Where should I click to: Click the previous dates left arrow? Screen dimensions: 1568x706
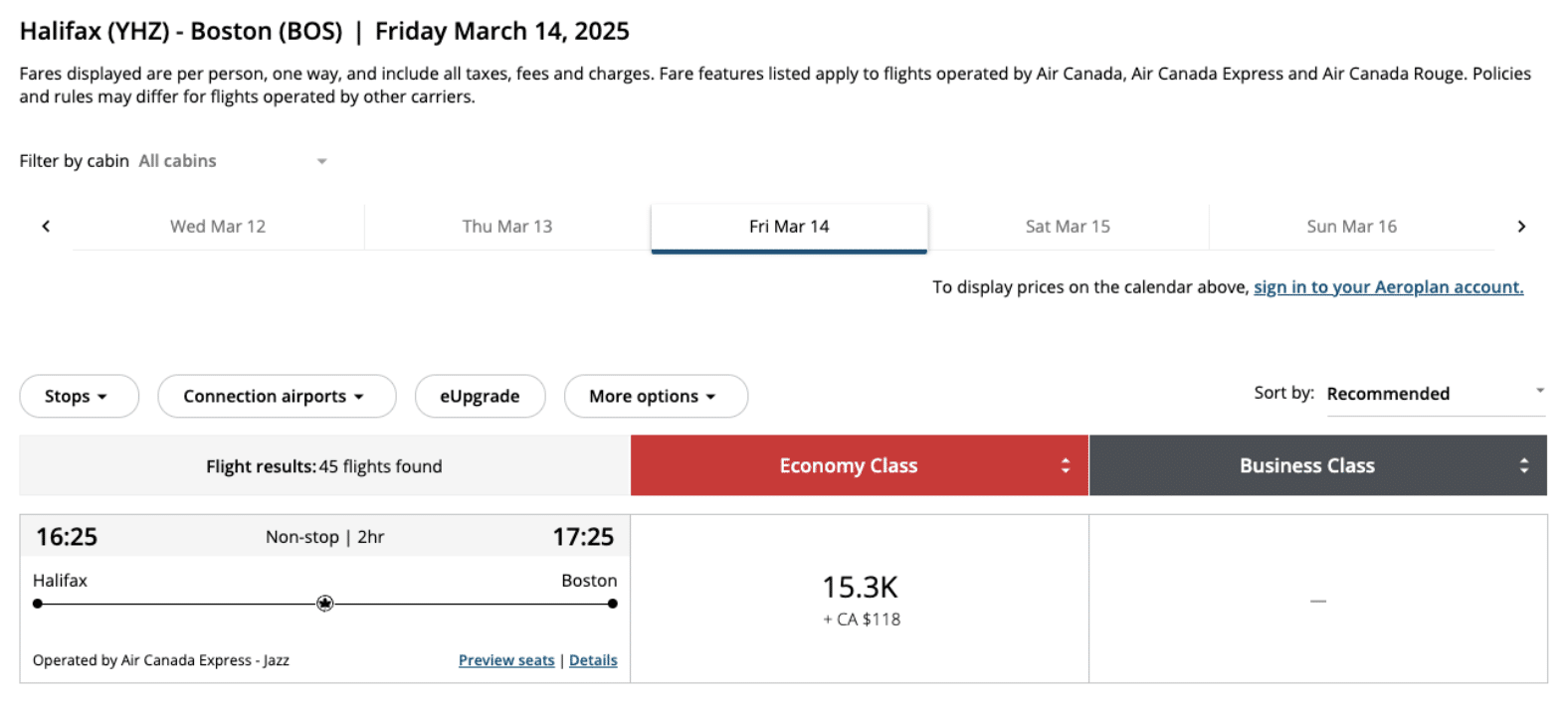pos(46,227)
